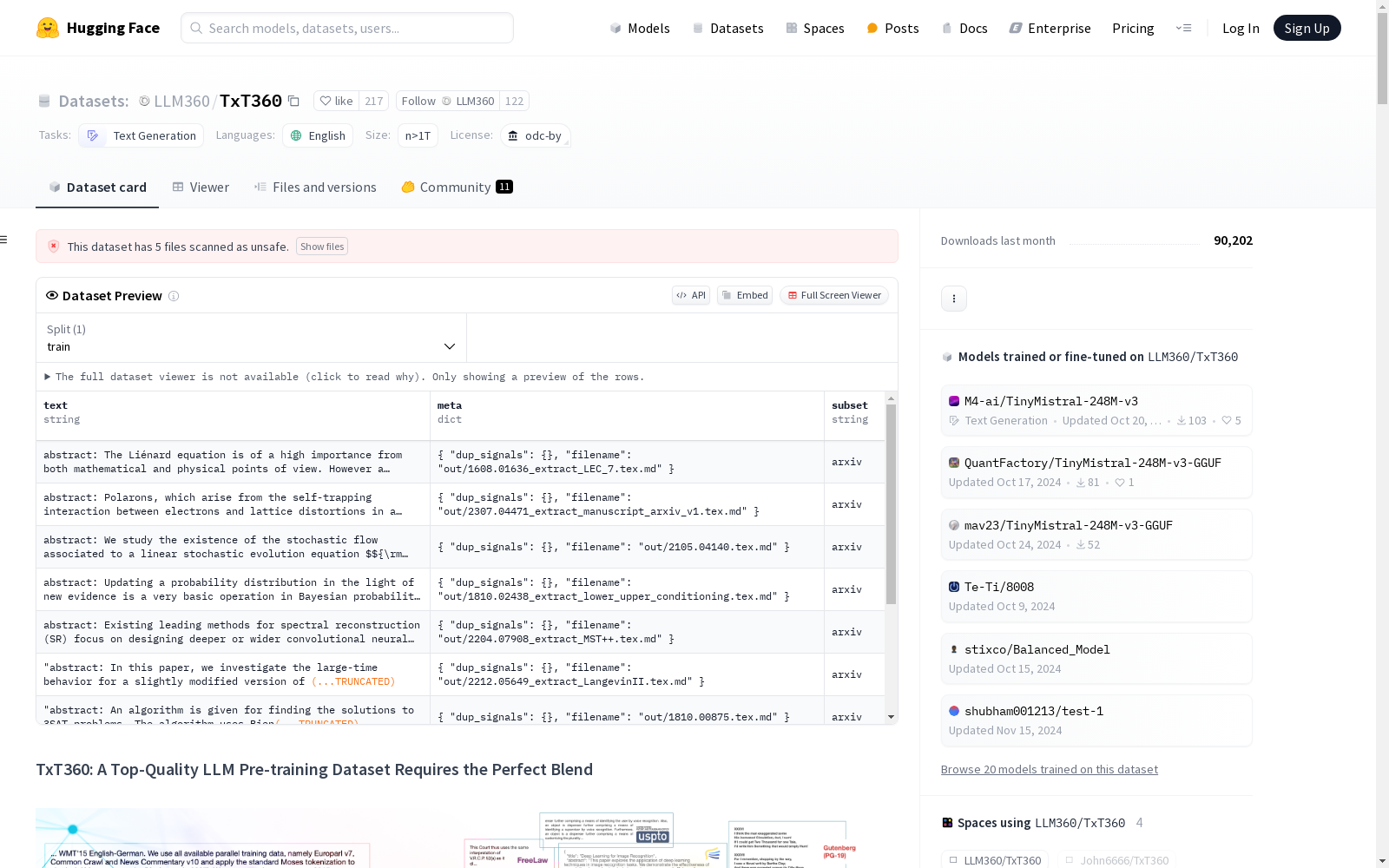The image size is (1389, 868).
Task: Select the n>1T size tag
Action: click(418, 135)
